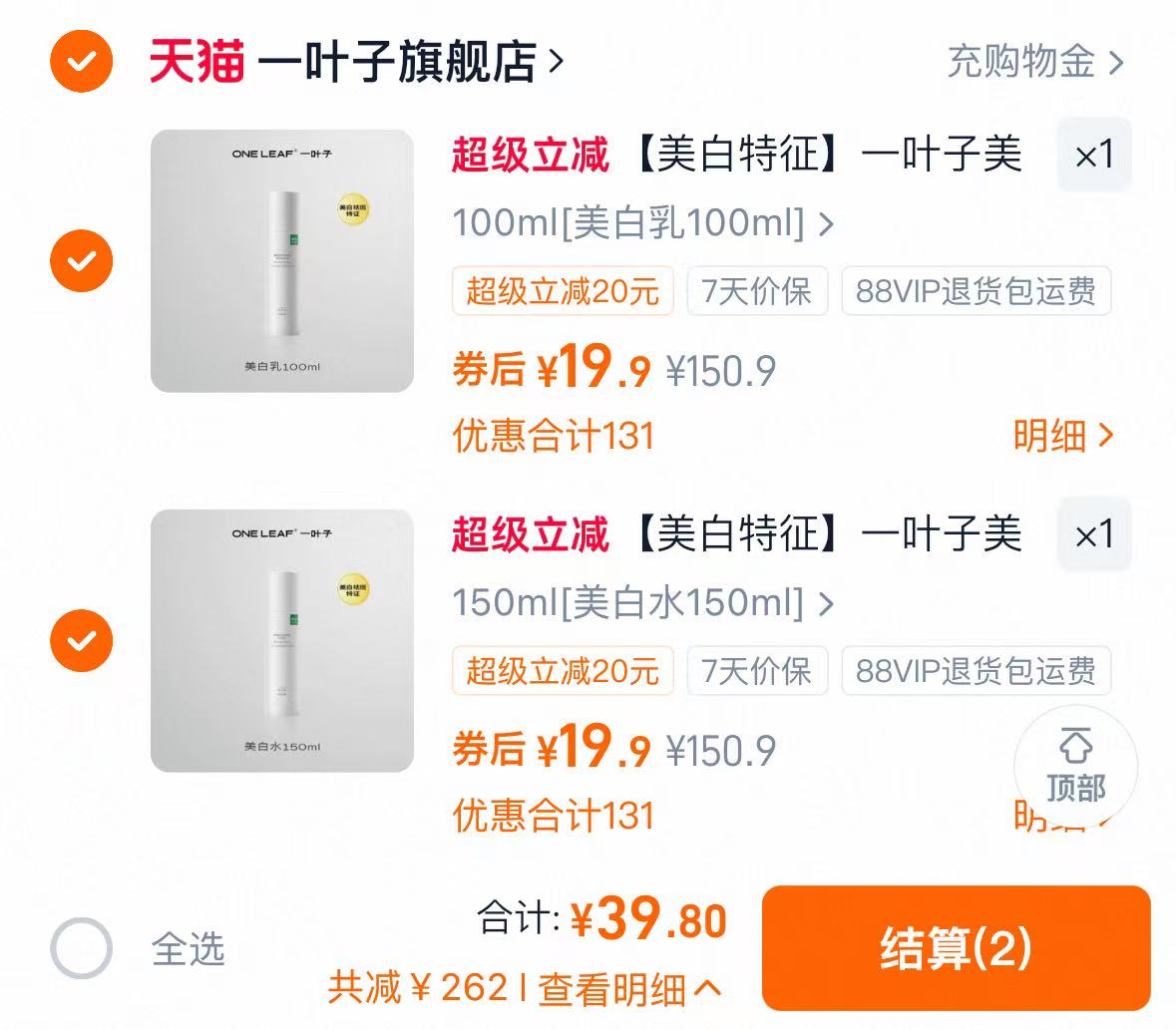The image size is (1176, 1030).
Task: Click the 超级立减20元 coupon tag on first item
Action: coord(562,291)
